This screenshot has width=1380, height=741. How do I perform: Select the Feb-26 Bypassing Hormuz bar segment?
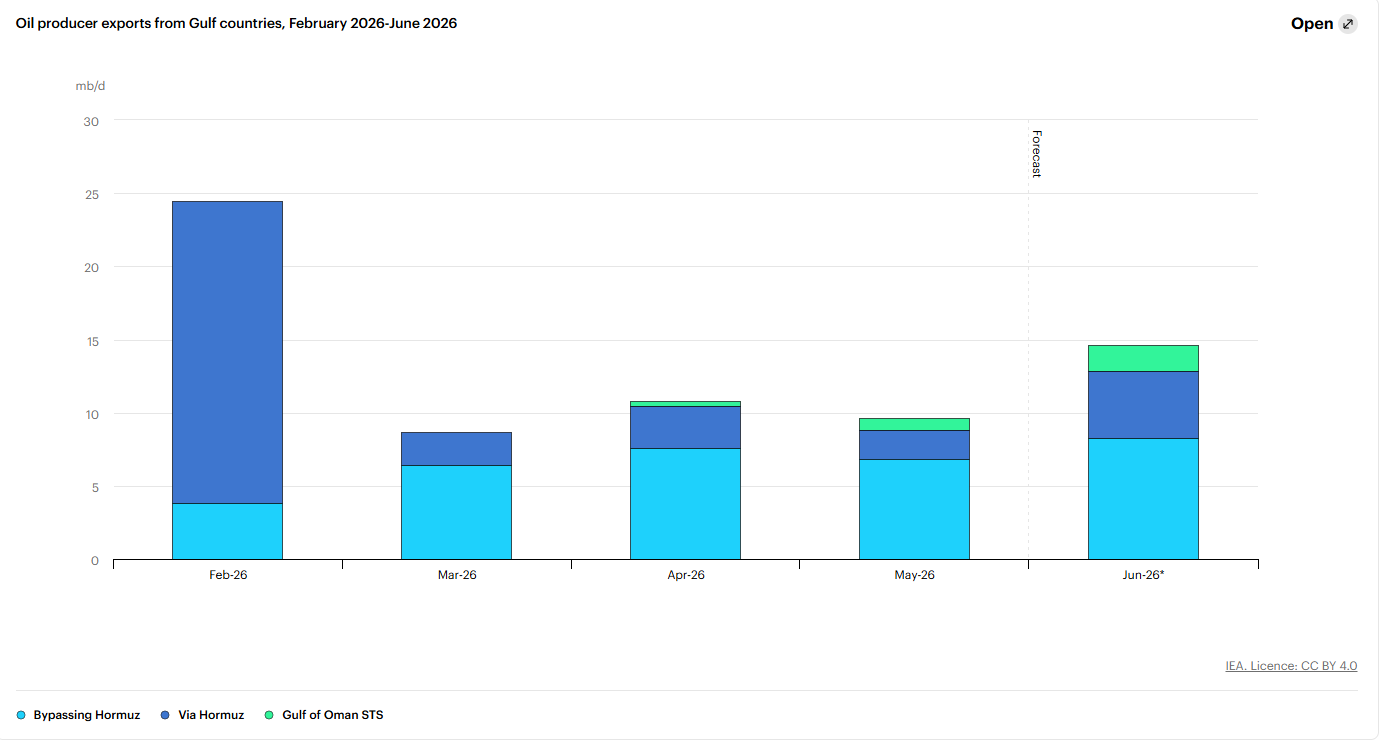tap(227, 531)
